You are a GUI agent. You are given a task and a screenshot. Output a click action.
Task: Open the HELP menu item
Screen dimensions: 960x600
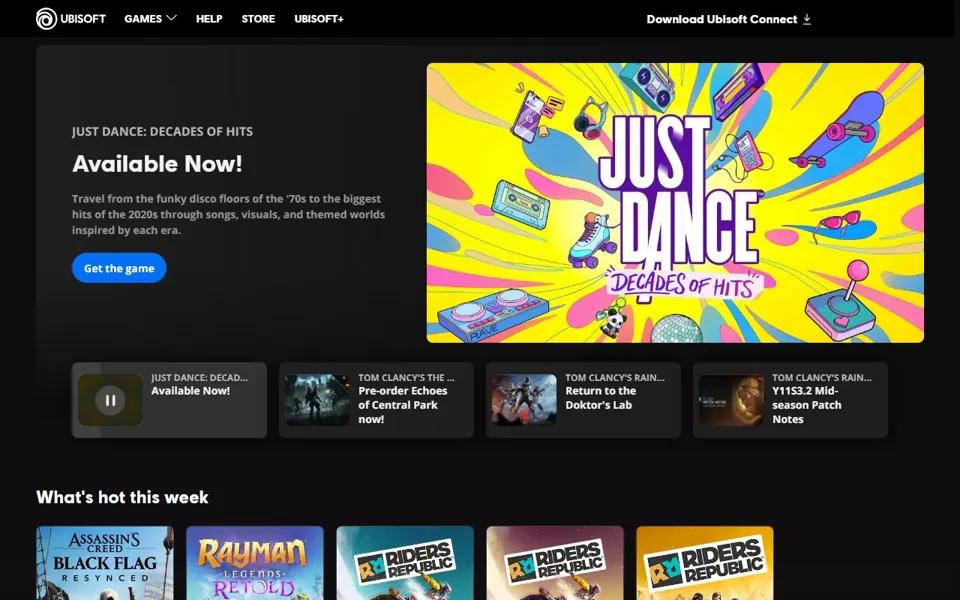(209, 18)
